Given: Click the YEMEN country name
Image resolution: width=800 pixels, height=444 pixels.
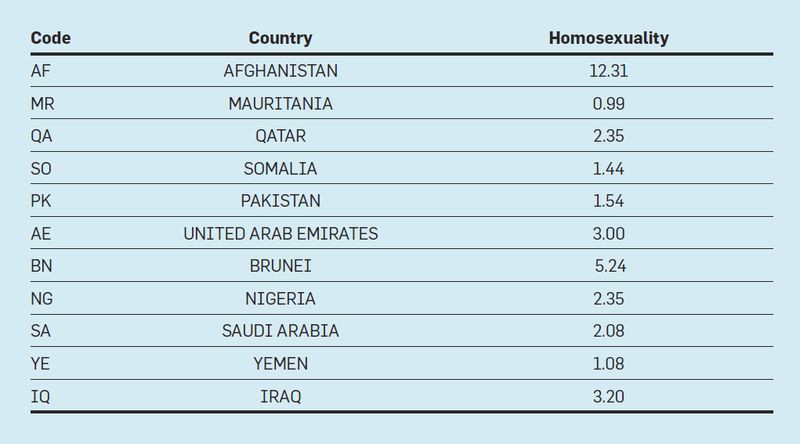Looking at the screenshot, I should click(281, 363).
